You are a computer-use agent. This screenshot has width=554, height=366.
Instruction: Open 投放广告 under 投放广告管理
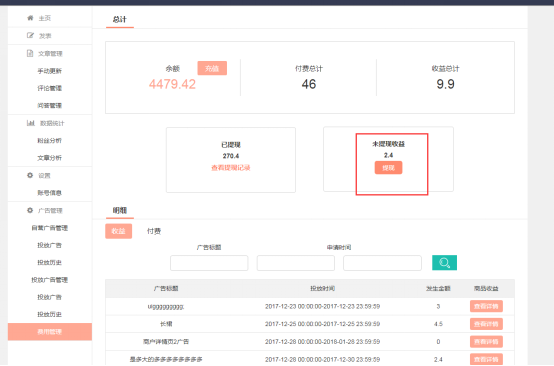[49, 297]
